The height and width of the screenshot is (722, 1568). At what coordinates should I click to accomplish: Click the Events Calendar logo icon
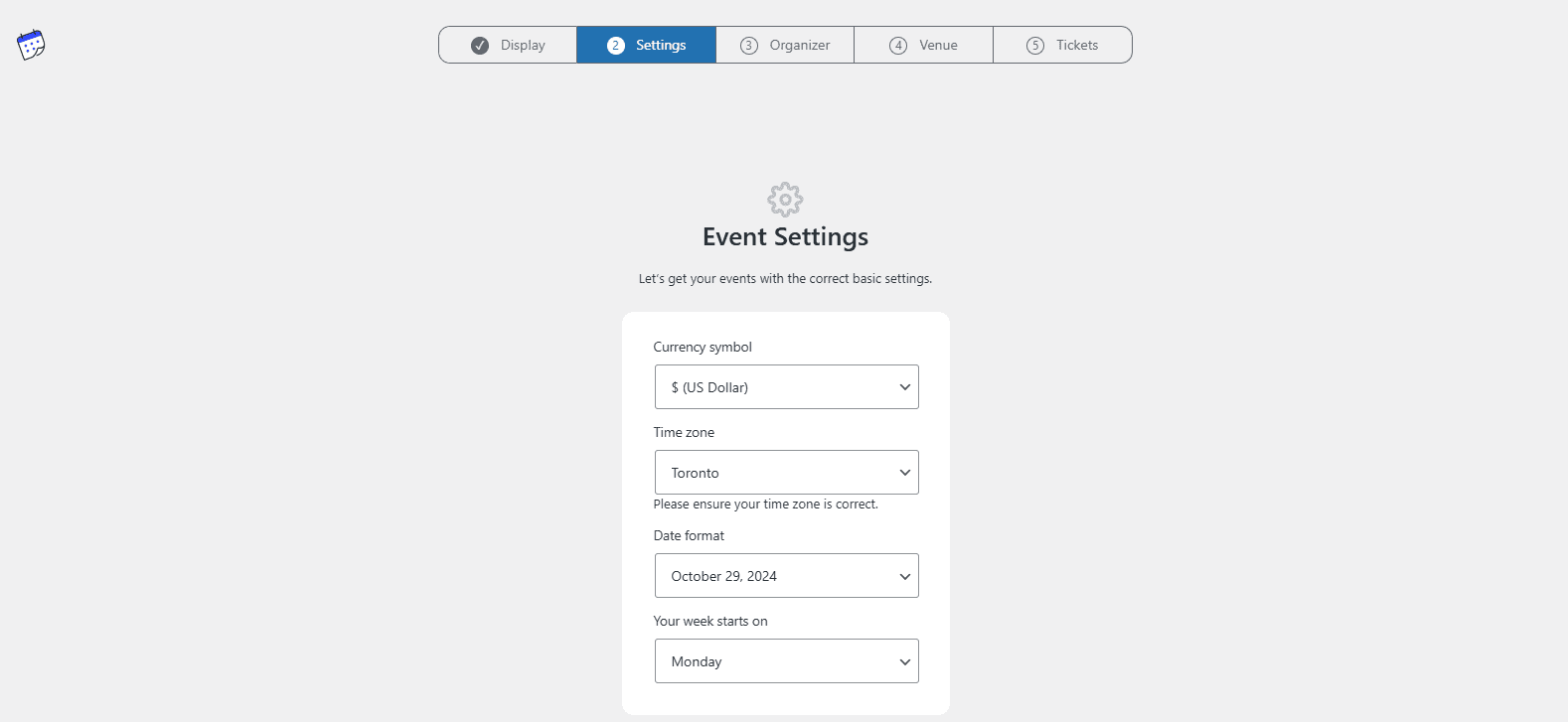pos(31,45)
